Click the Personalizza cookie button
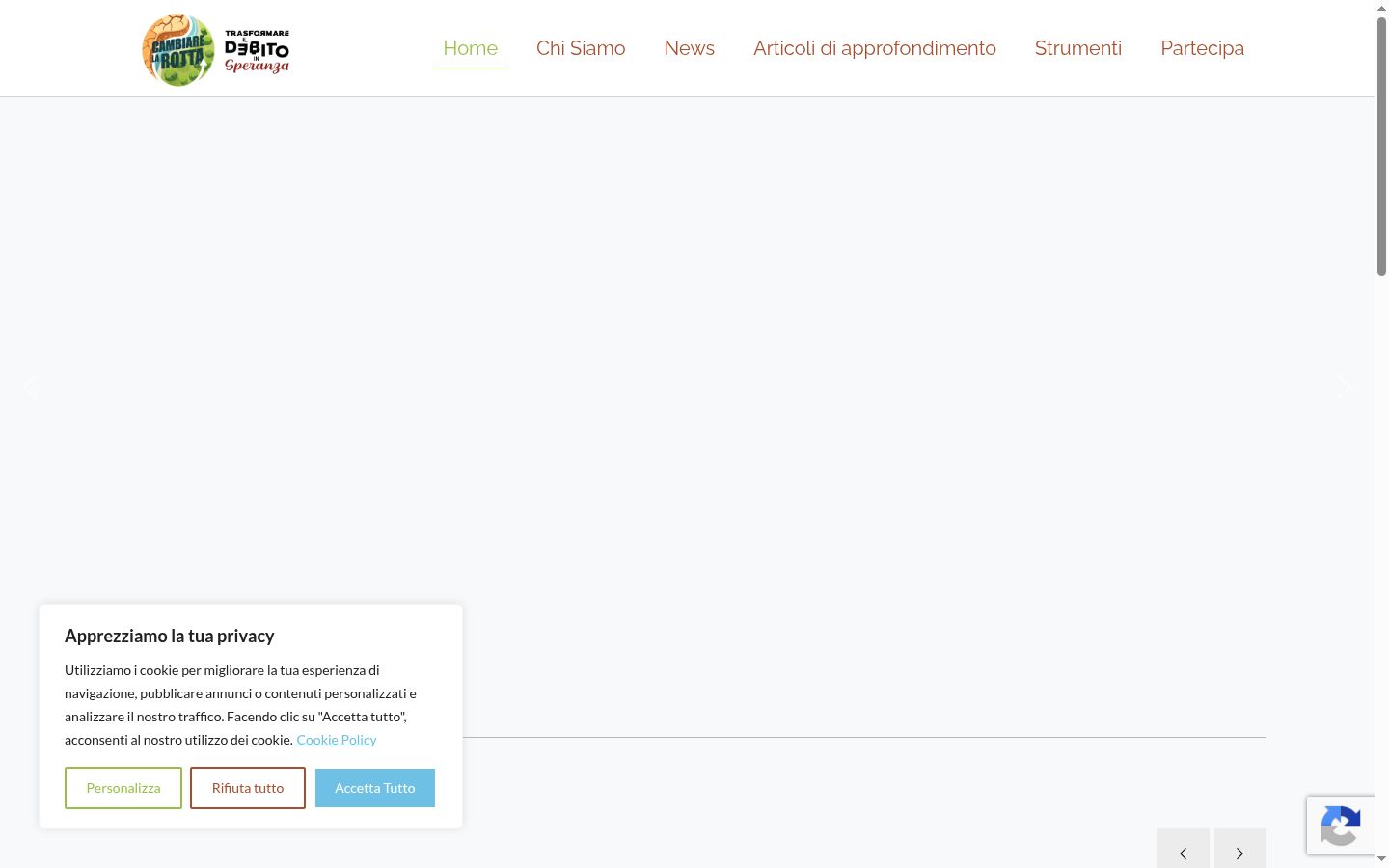 coord(123,788)
